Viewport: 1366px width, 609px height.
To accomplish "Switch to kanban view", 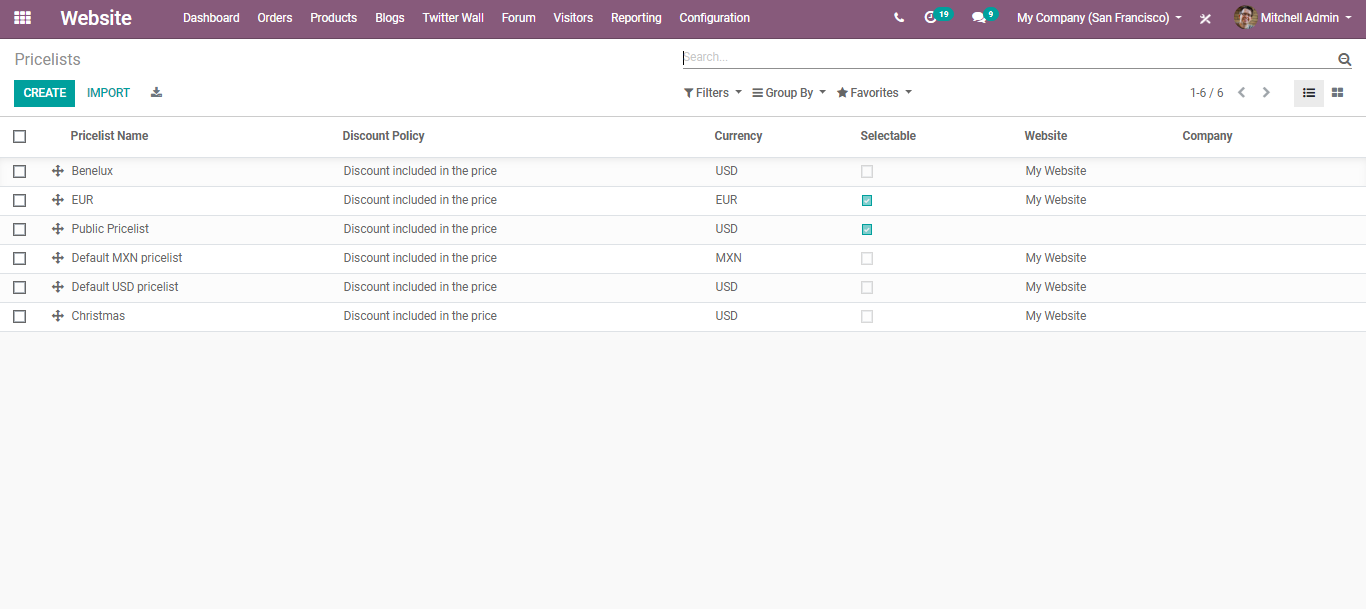I will pos(1337,93).
